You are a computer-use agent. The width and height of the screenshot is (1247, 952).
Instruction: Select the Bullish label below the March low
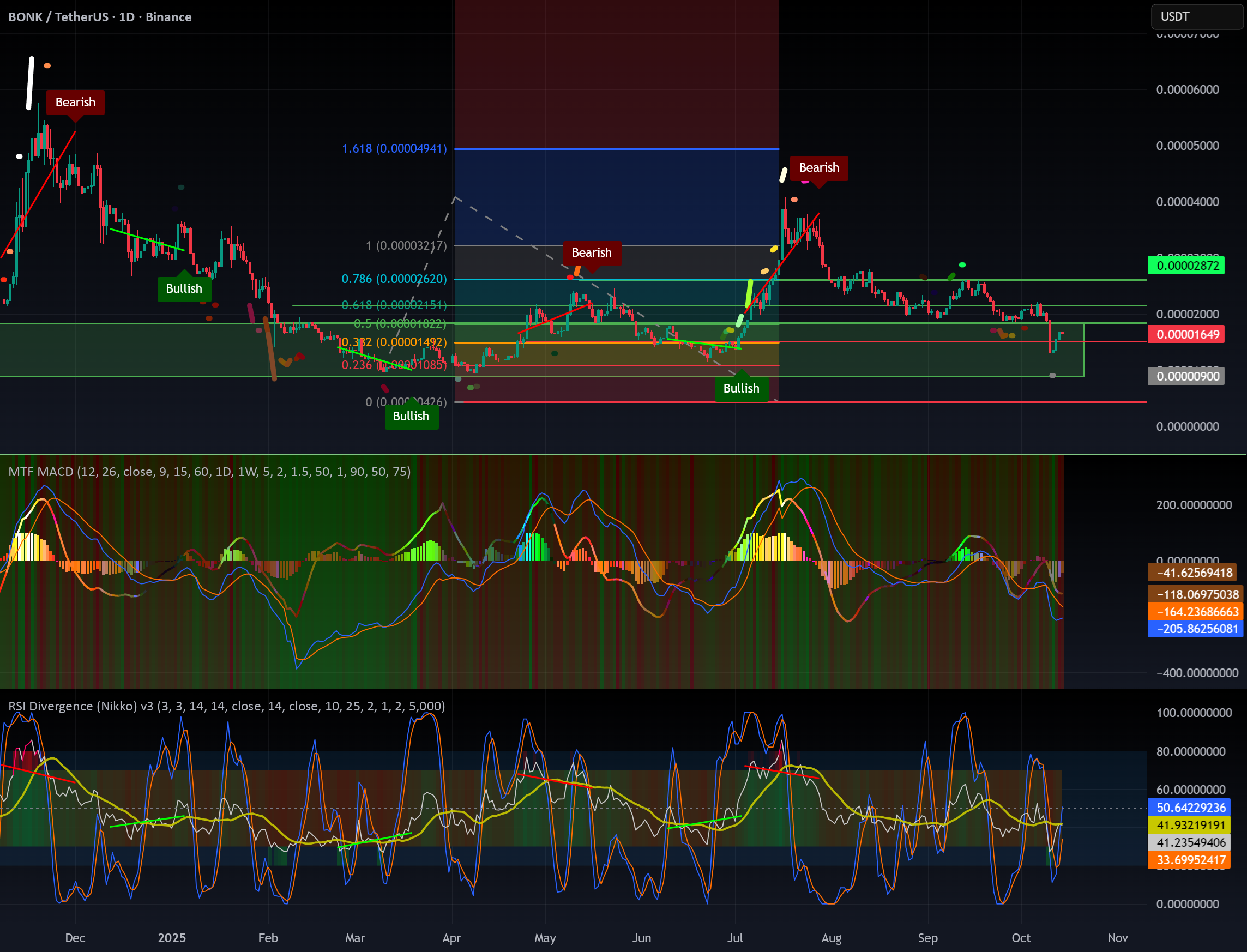(x=411, y=416)
